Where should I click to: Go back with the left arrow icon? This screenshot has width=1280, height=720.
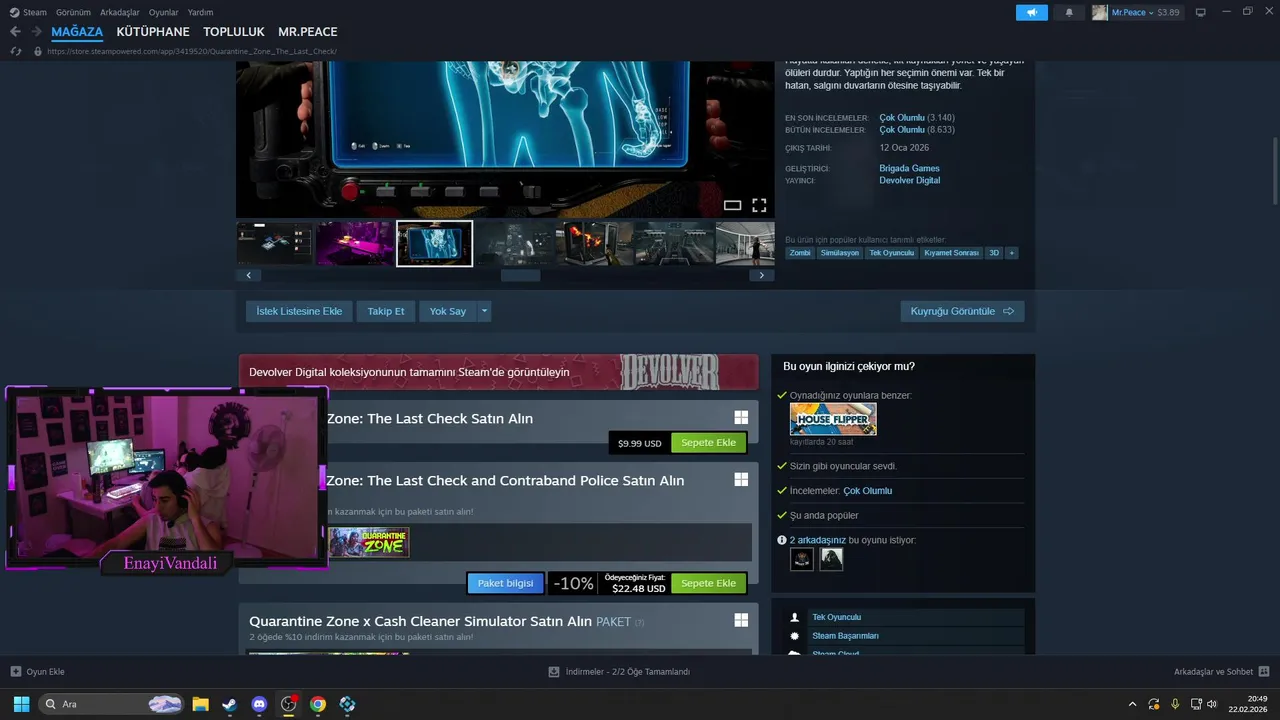15,32
